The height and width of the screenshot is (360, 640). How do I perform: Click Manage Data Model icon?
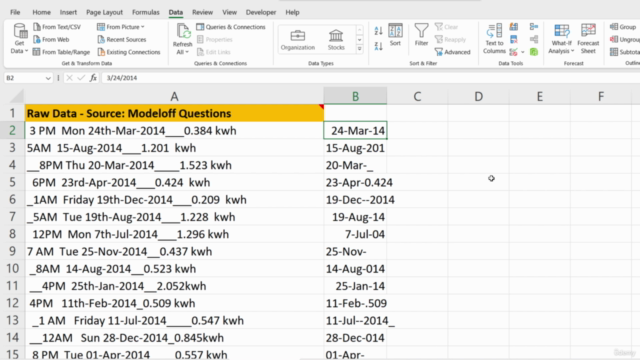pyautogui.click(x=534, y=52)
